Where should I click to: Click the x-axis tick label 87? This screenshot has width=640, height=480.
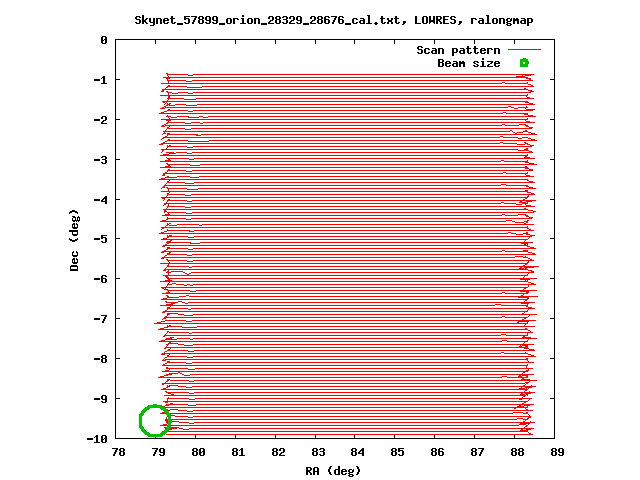click(478, 452)
